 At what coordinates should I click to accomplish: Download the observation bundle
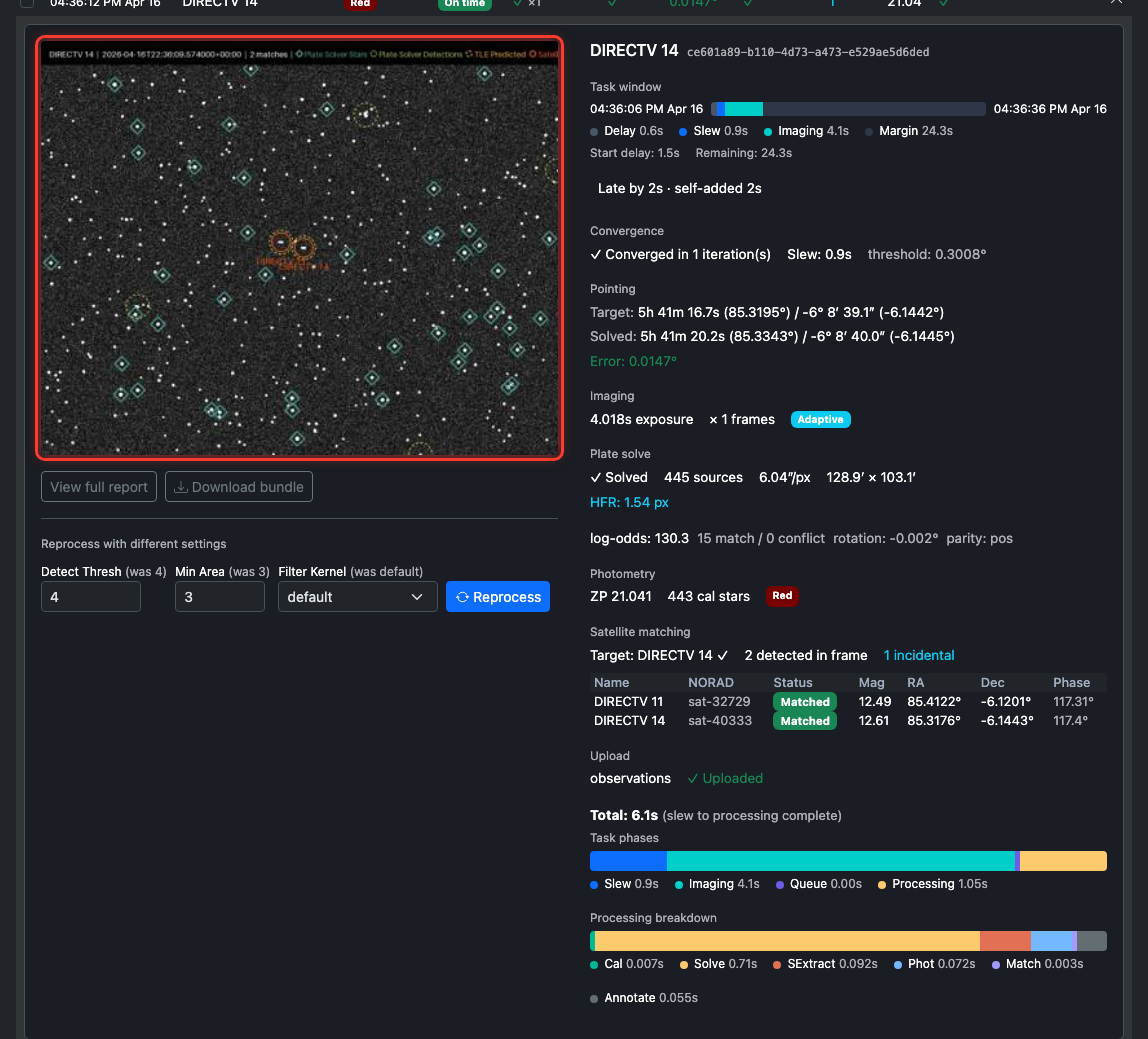click(x=239, y=487)
